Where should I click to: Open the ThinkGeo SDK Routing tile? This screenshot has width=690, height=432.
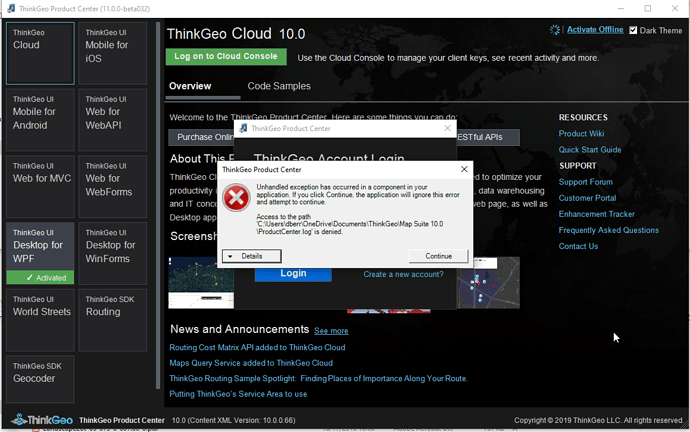pos(113,320)
